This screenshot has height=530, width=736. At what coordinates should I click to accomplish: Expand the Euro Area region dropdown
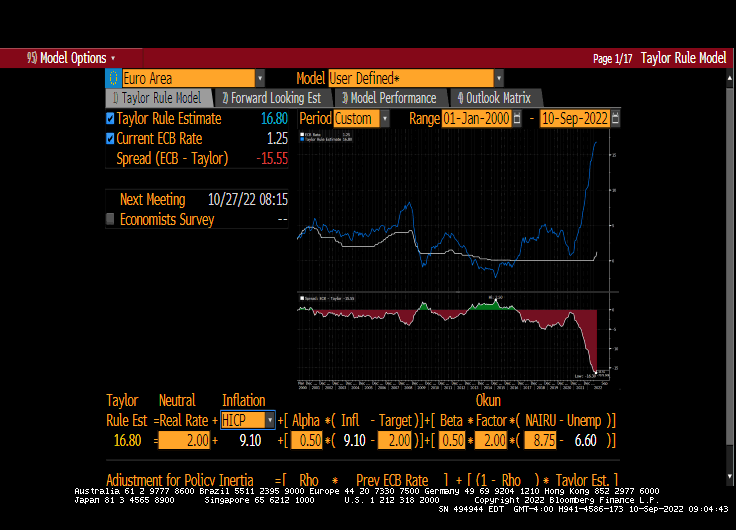(260, 78)
